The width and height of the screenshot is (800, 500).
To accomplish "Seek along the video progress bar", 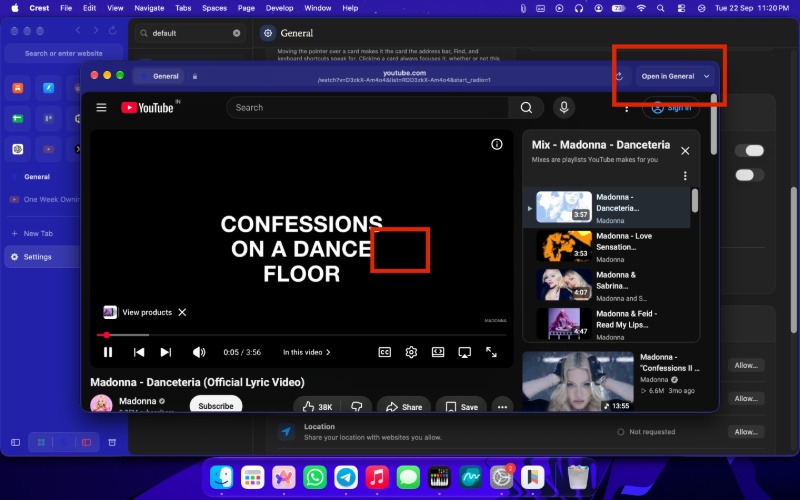I will 302,335.
